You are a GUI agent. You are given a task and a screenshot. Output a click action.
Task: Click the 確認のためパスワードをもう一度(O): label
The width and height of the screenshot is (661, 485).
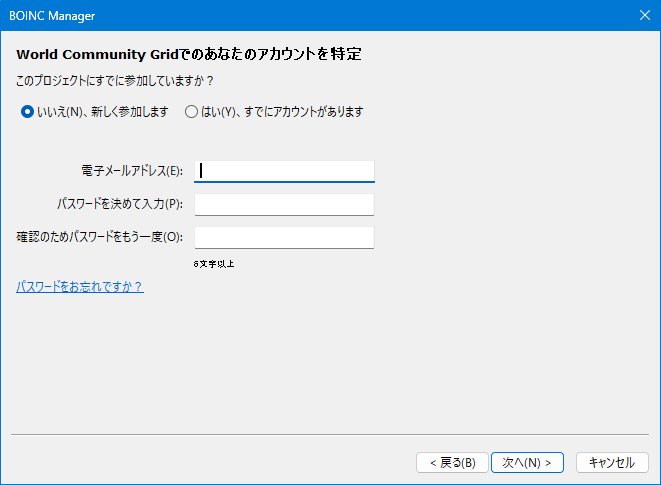[100, 238]
